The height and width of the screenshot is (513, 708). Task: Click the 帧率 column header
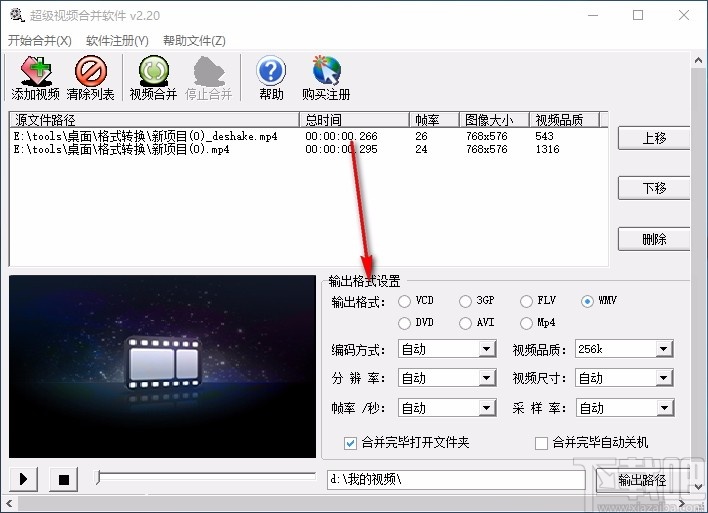[434, 120]
